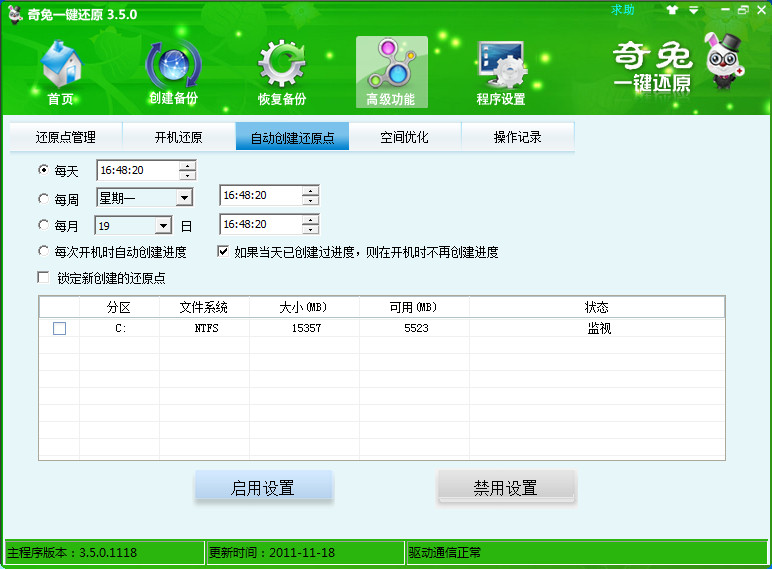The height and width of the screenshot is (569, 772).
Task: Decrease the 每天 time with down spinner
Action: (x=188, y=175)
